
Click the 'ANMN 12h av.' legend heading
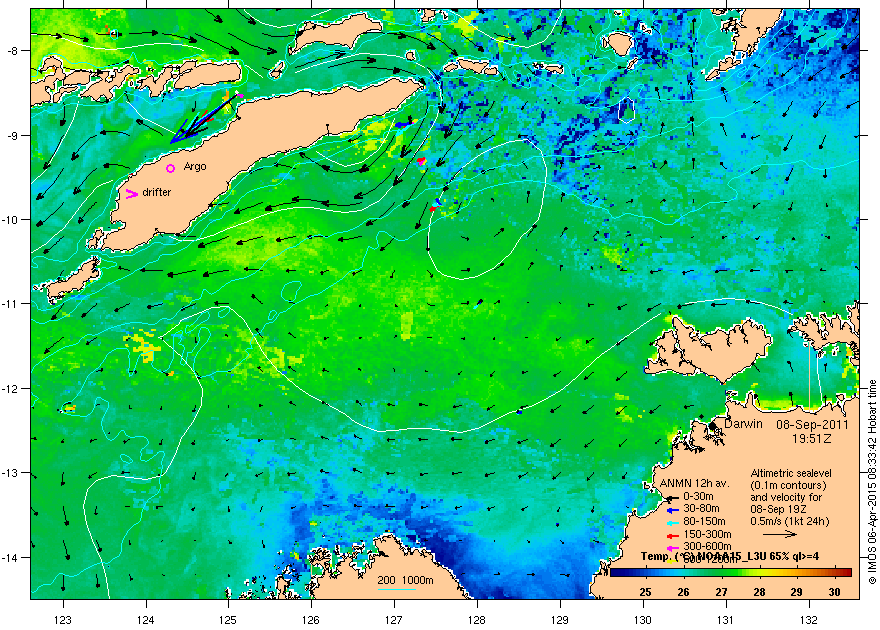tap(694, 484)
